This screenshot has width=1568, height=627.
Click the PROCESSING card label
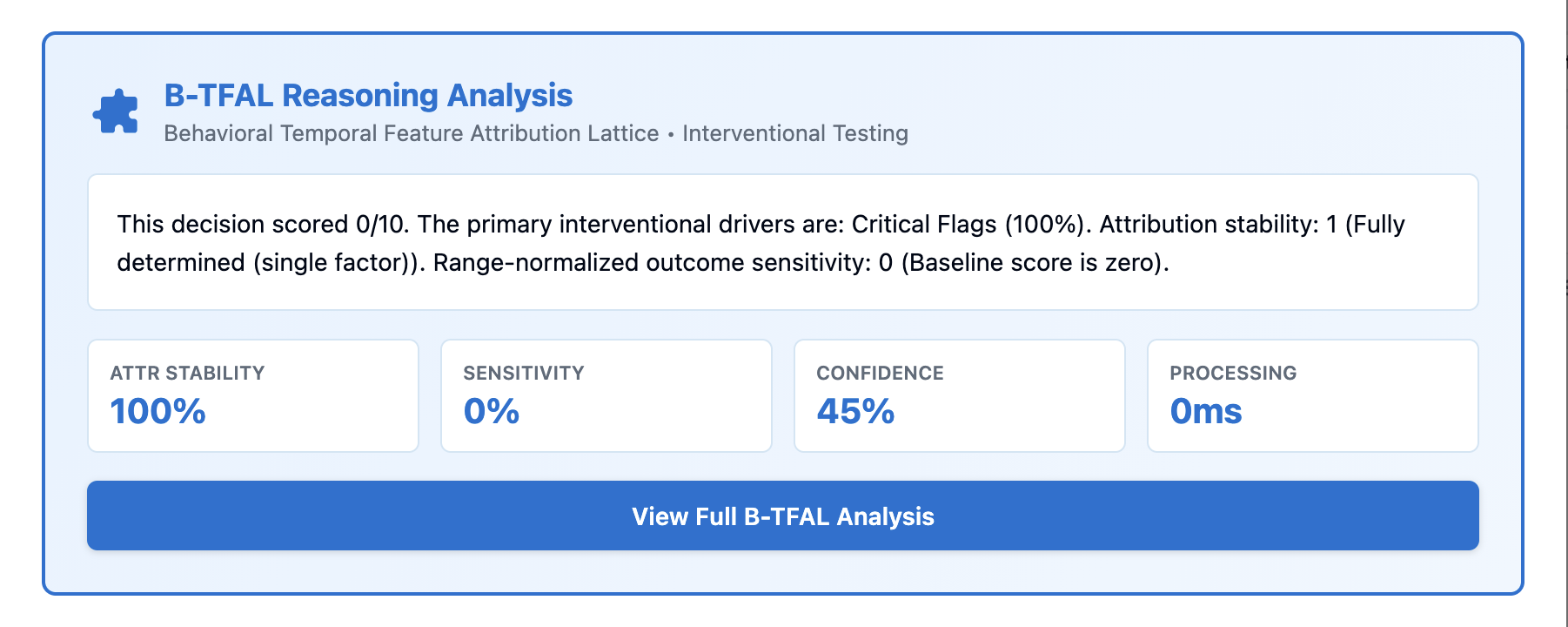[1232, 373]
